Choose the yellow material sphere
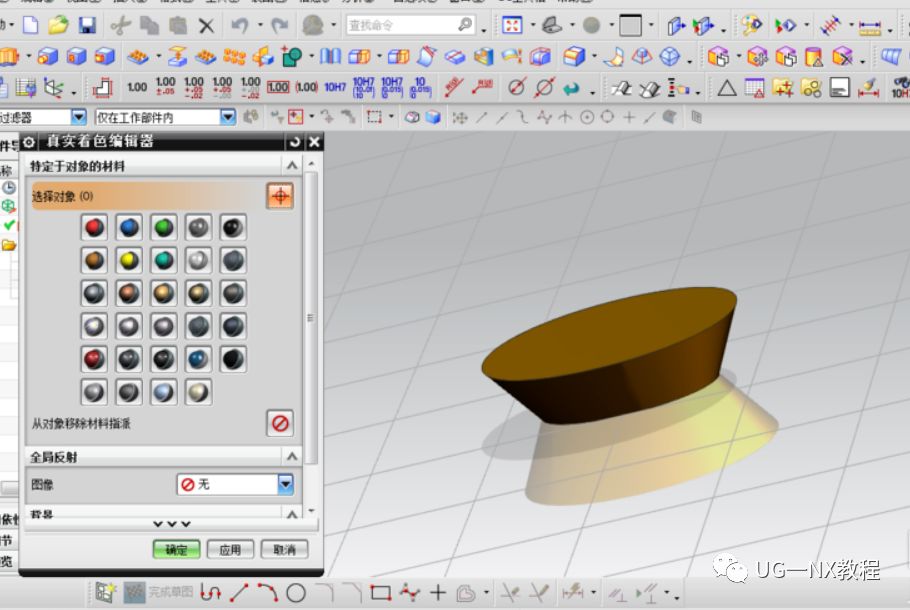Image resolution: width=910 pixels, height=610 pixels. (x=129, y=261)
